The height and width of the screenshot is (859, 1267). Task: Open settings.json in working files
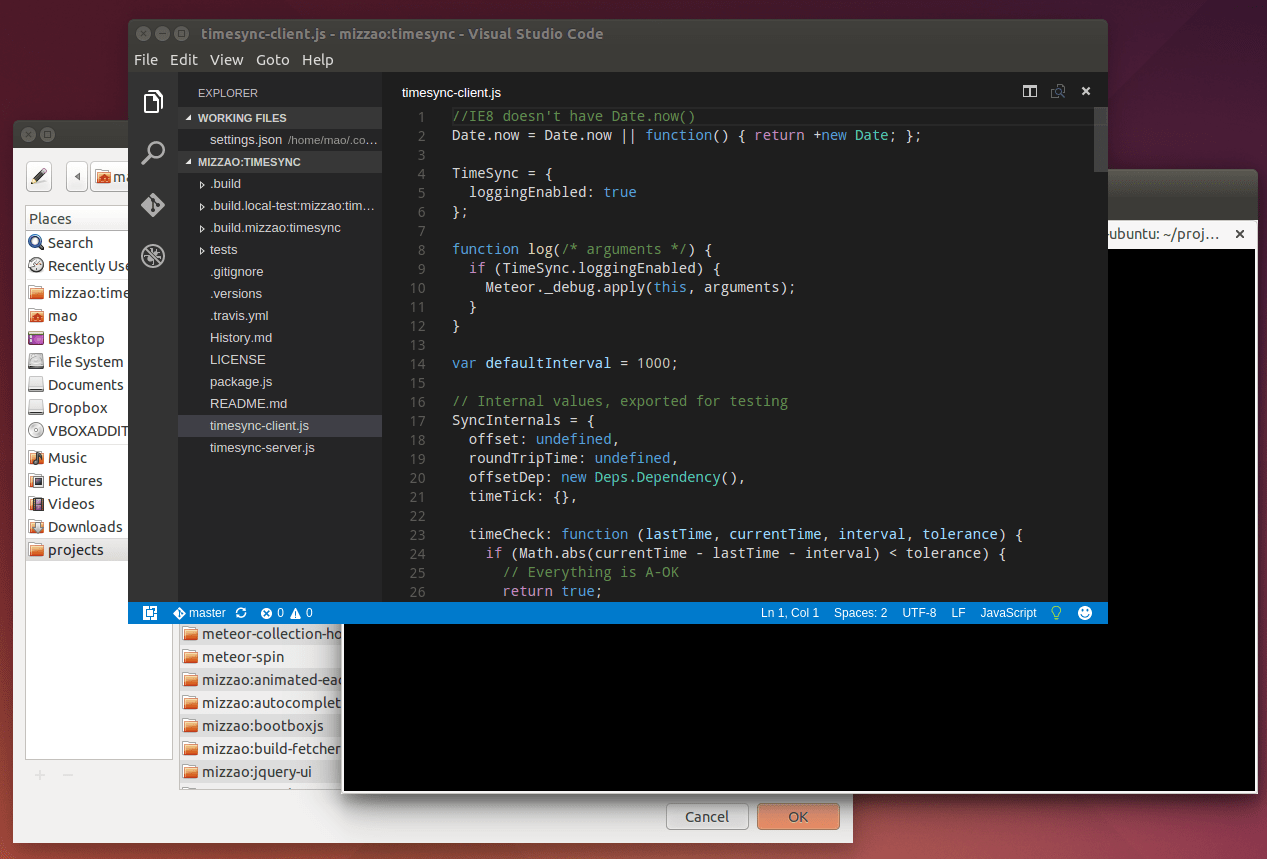point(280,140)
